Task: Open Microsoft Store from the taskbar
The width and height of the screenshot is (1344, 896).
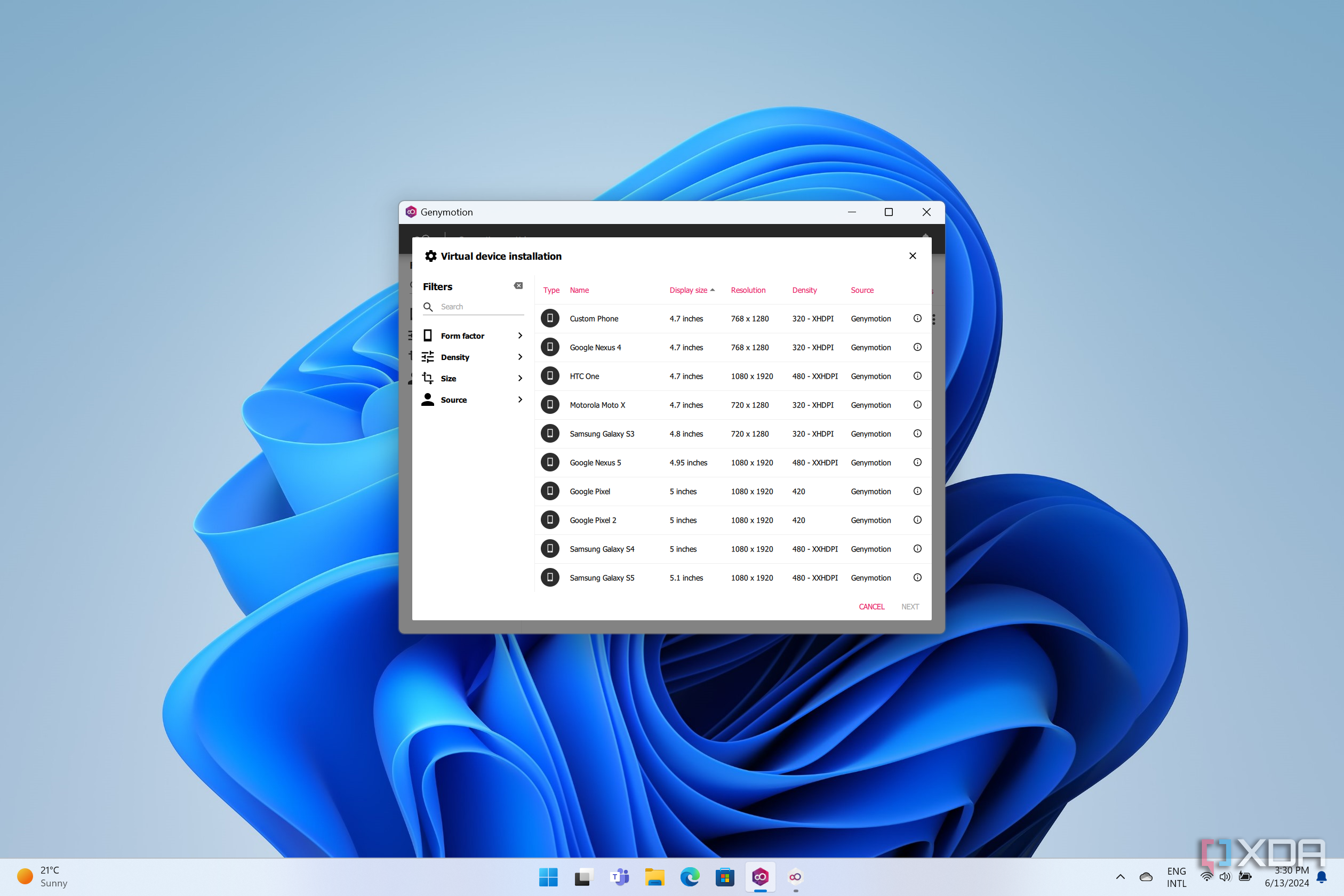Action: pos(725,877)
